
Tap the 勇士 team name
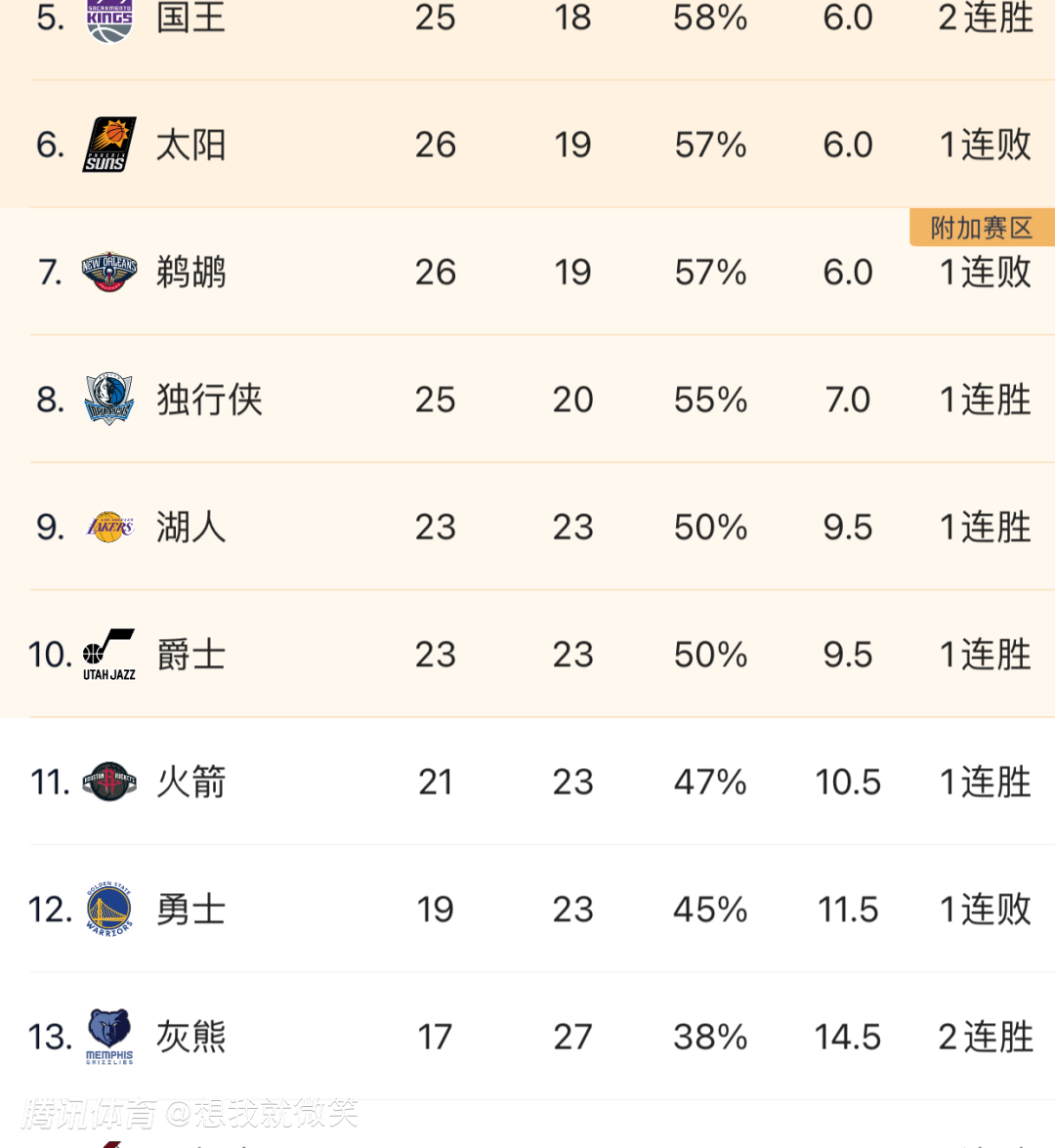[x=191, y=909]
